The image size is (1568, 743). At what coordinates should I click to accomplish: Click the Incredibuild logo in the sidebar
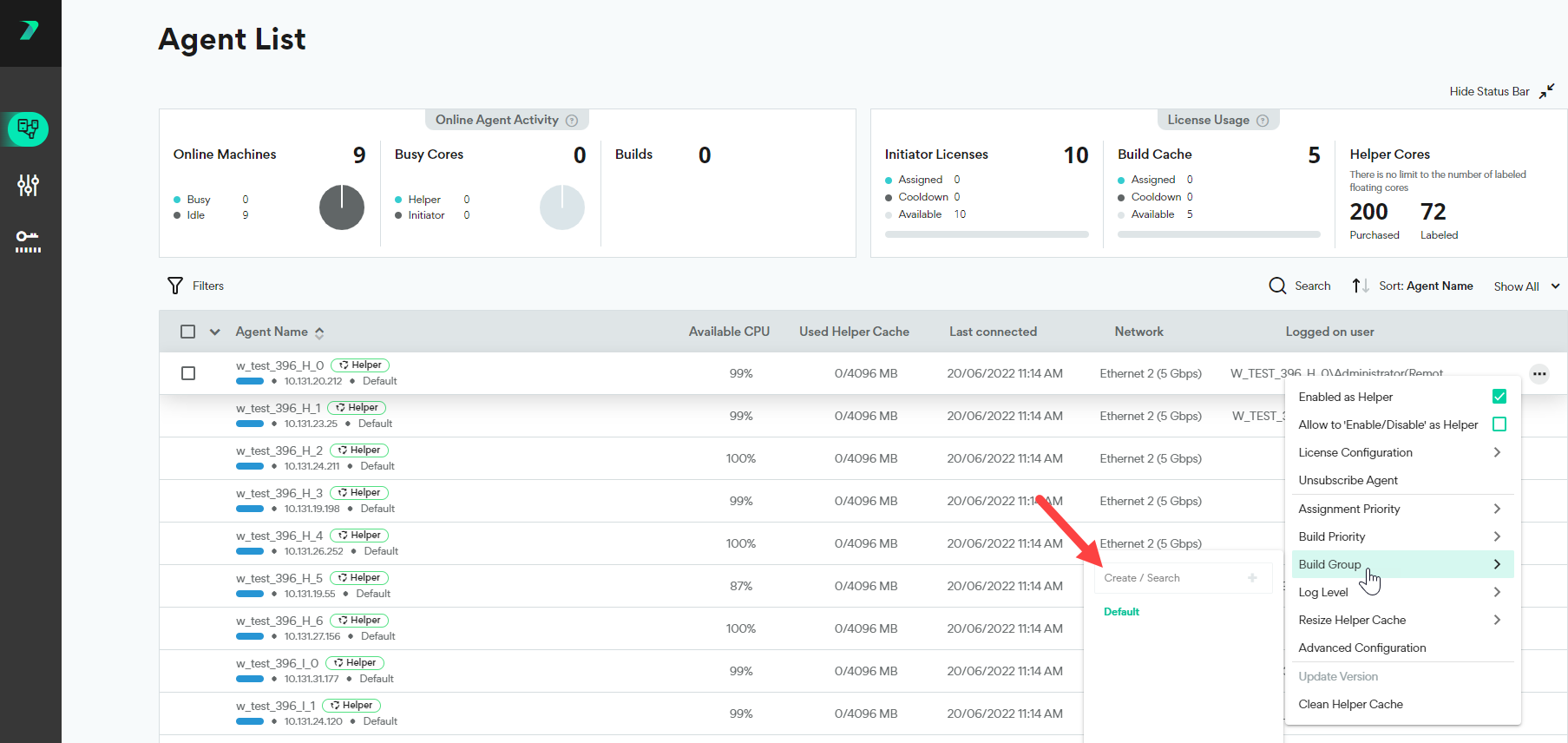click(30, 31)
